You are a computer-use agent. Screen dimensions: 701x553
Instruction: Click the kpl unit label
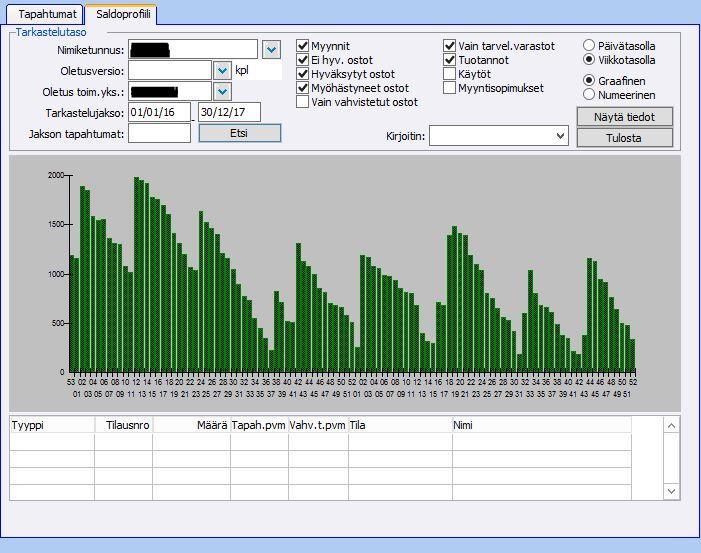pyautogui.click(x=242, y=71)
